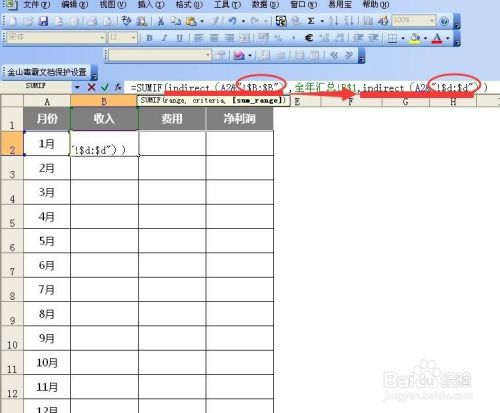Toggle Italic formatting
This screenshot has width=500, height=413.
pyautogui.click(x=164, y=38)
